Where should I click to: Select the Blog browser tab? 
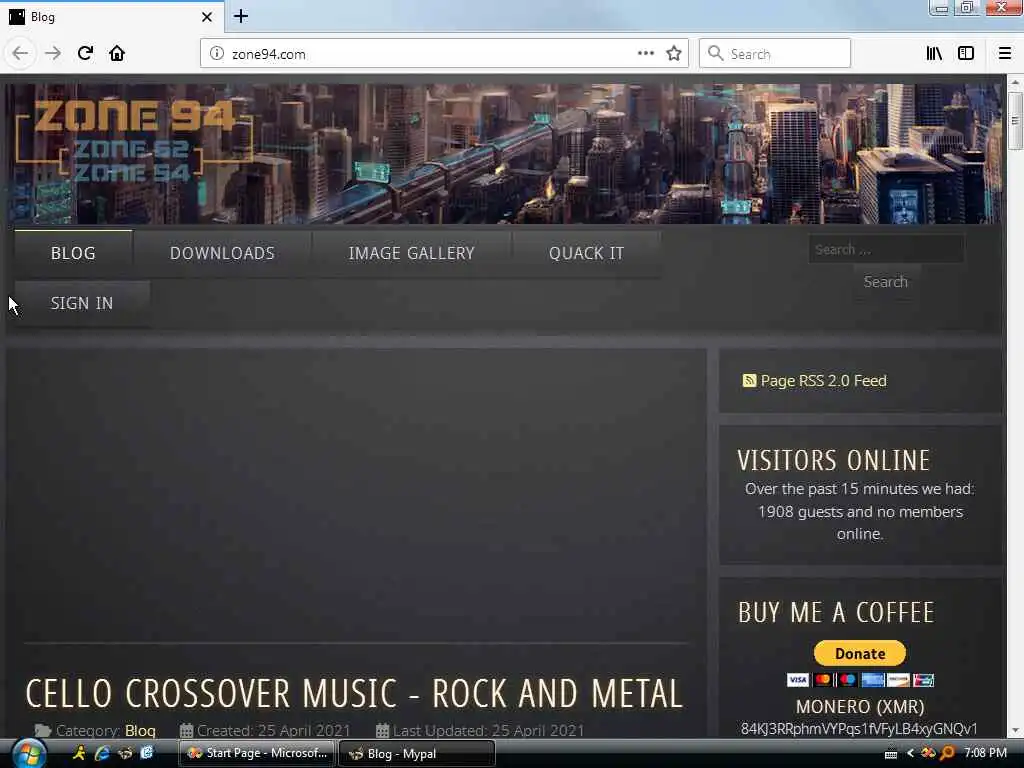(111, 17)
